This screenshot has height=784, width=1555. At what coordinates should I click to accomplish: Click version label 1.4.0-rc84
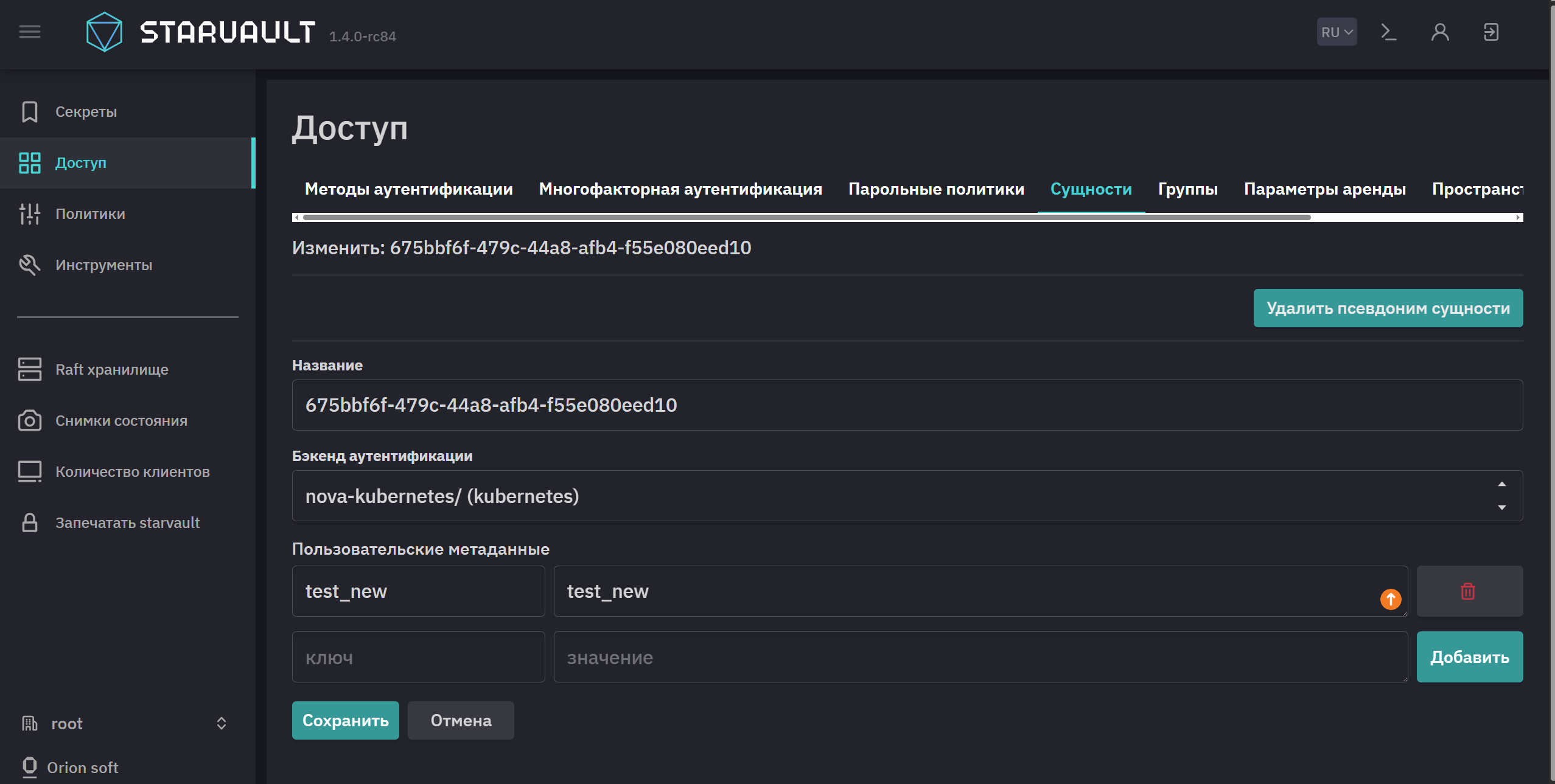(x=363, y=36)
